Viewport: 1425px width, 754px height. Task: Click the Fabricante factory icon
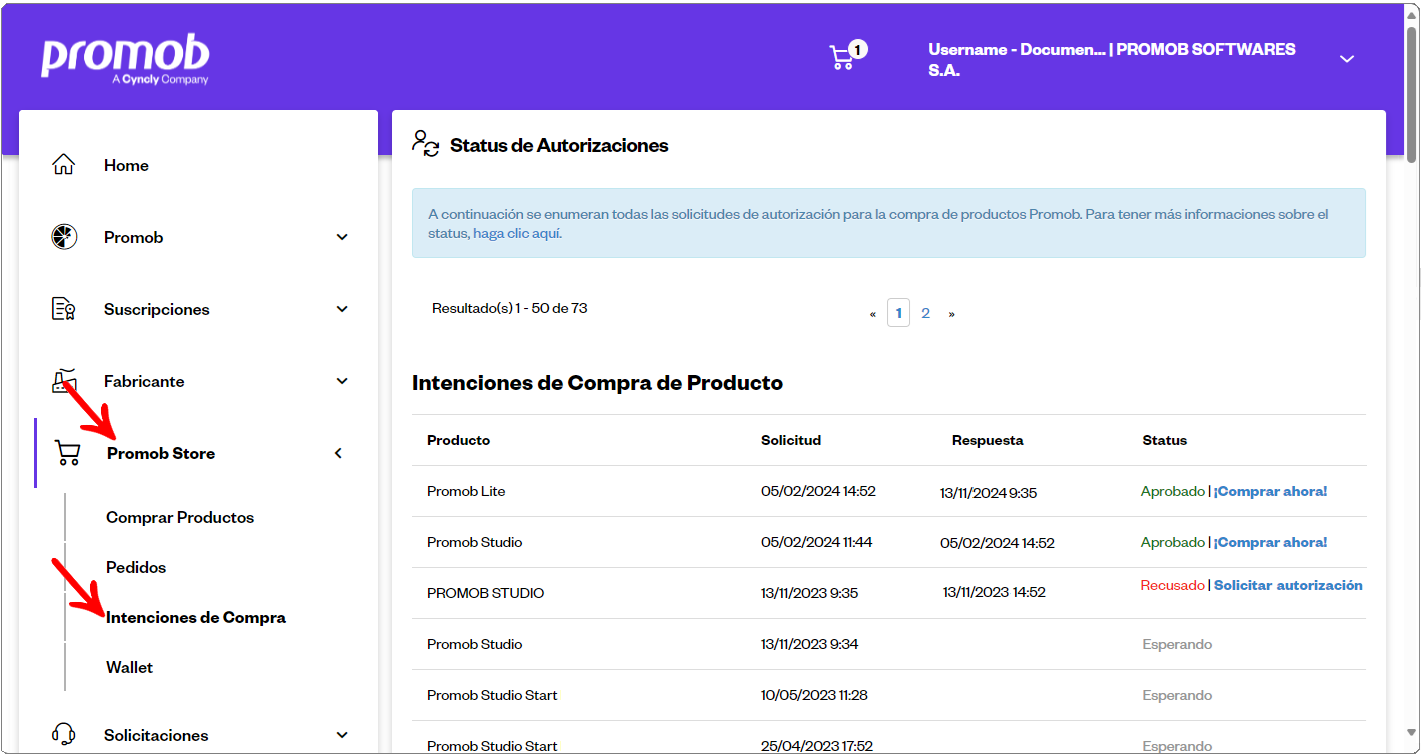click(x=64, y=381)
